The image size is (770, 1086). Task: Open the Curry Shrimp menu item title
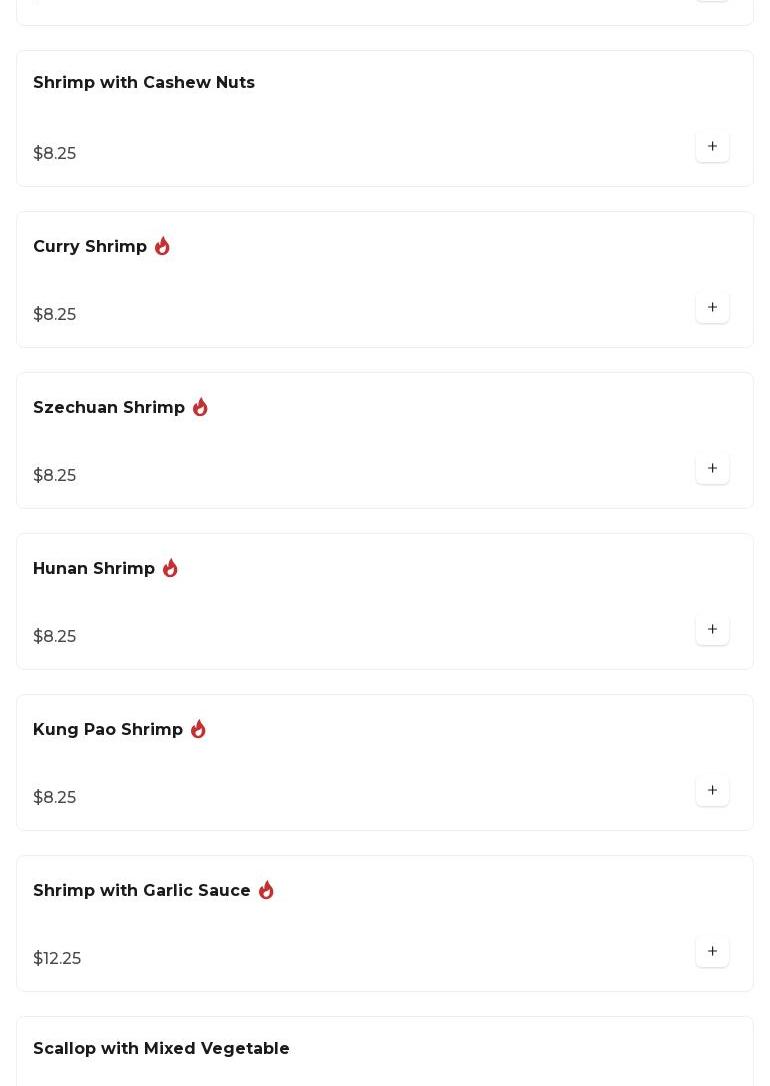pyautogui.click(x=90, y=247)
